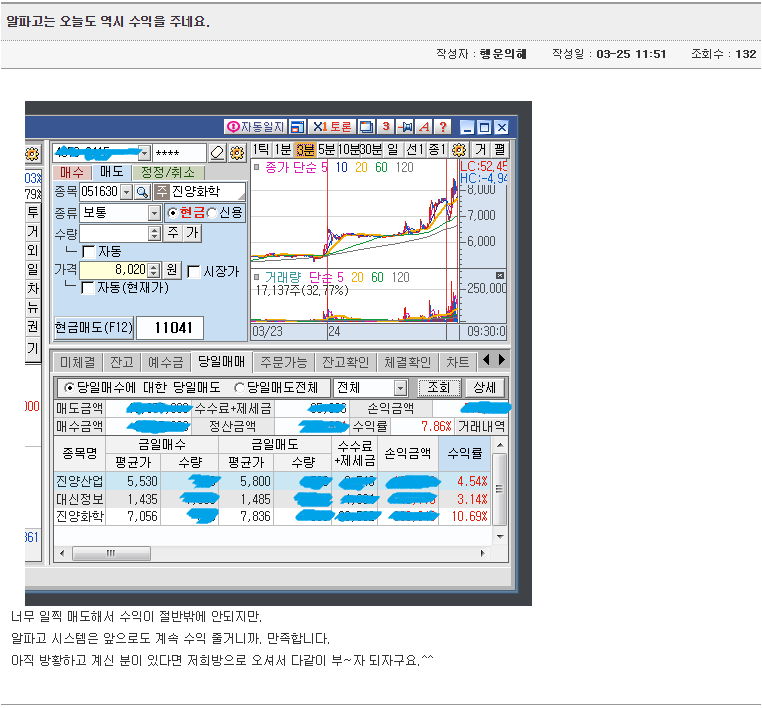
Task: Select the 1틱 chart interval
Action: (261, 150)
